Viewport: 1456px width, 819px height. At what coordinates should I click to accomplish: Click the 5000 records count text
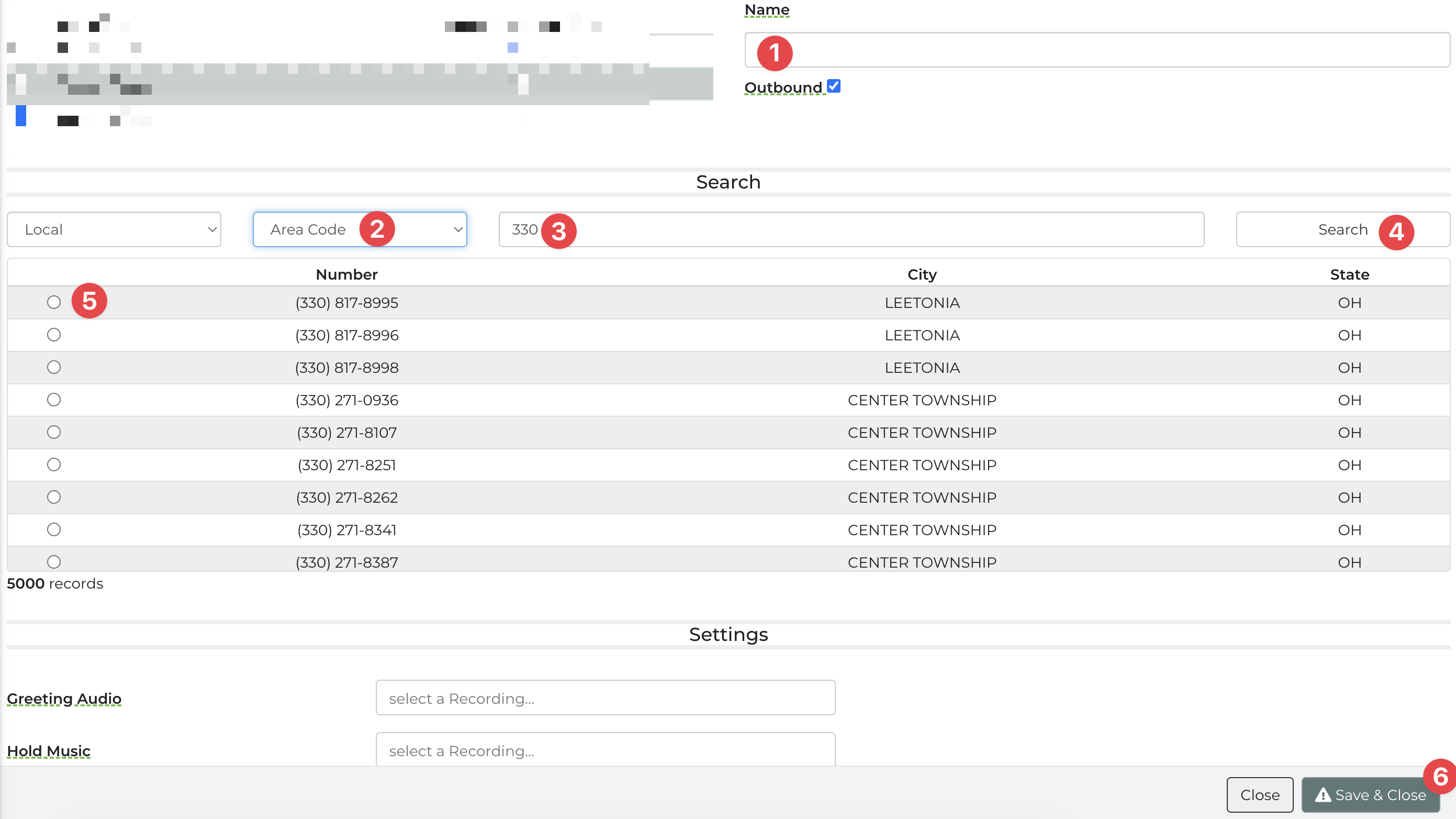55,584
